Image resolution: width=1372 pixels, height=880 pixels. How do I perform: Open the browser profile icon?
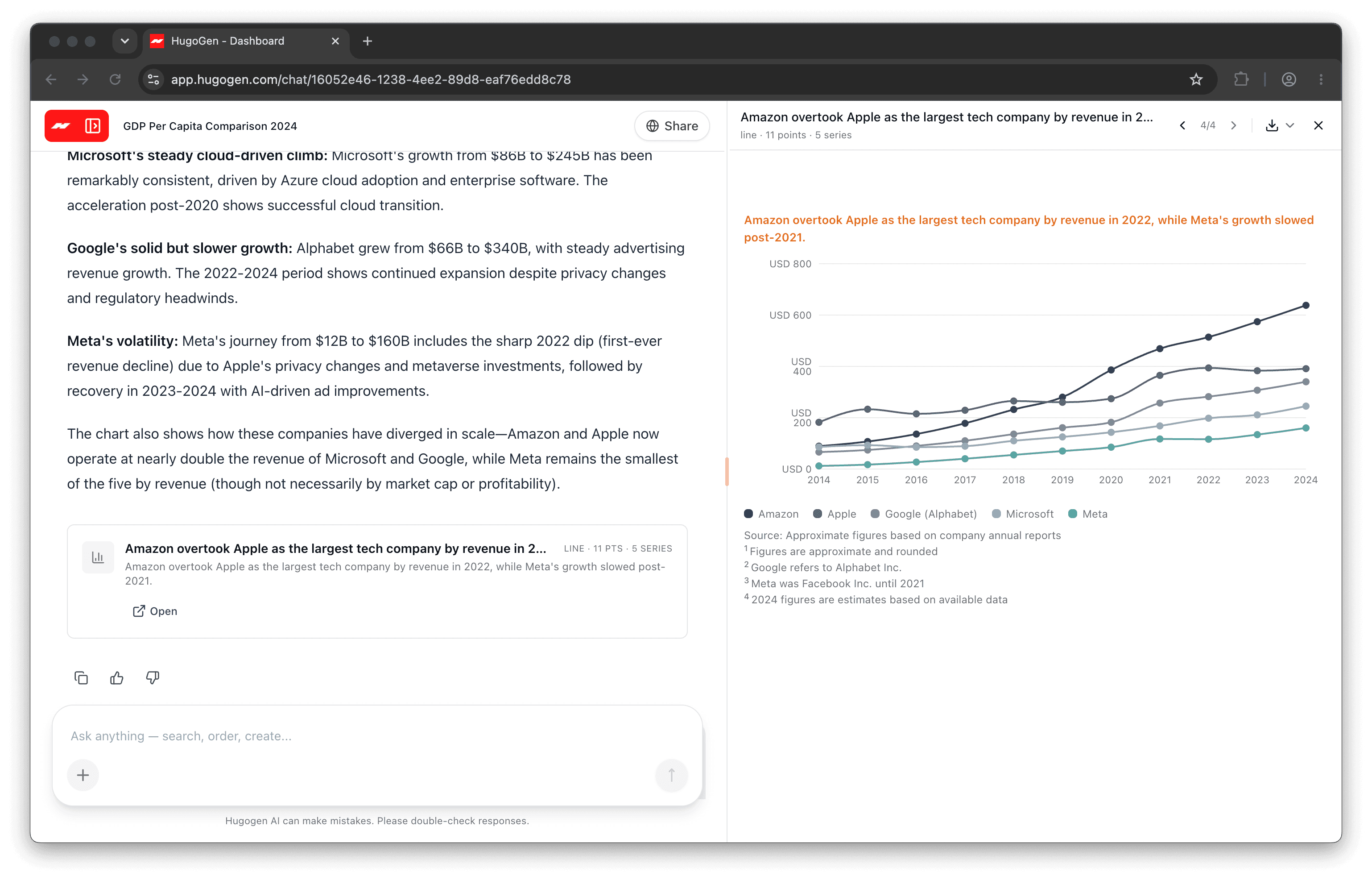point(1289,79)
